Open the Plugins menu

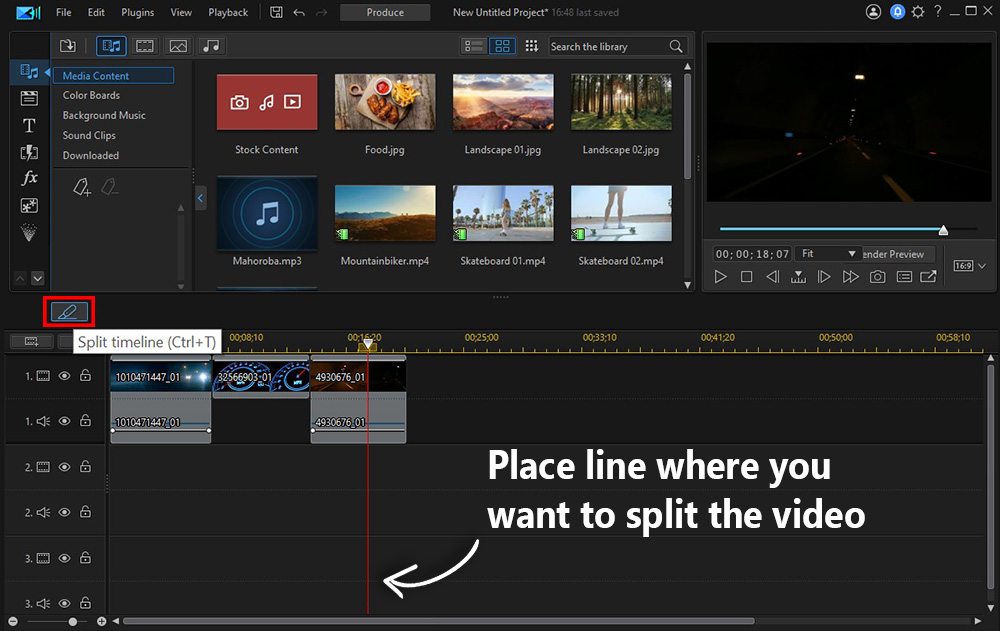(x=138, y=13)
